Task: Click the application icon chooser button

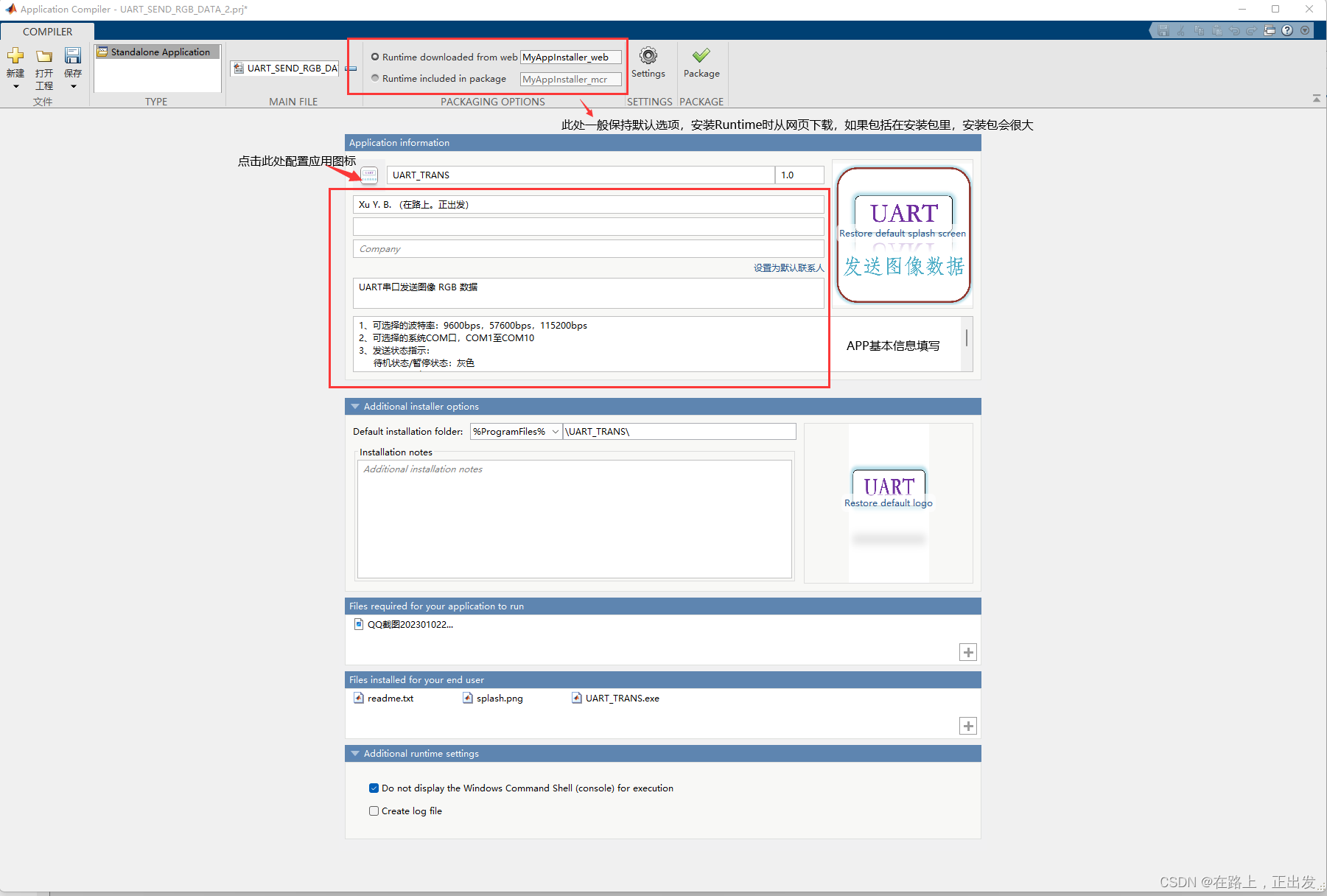Action: (x=369, y=175)
